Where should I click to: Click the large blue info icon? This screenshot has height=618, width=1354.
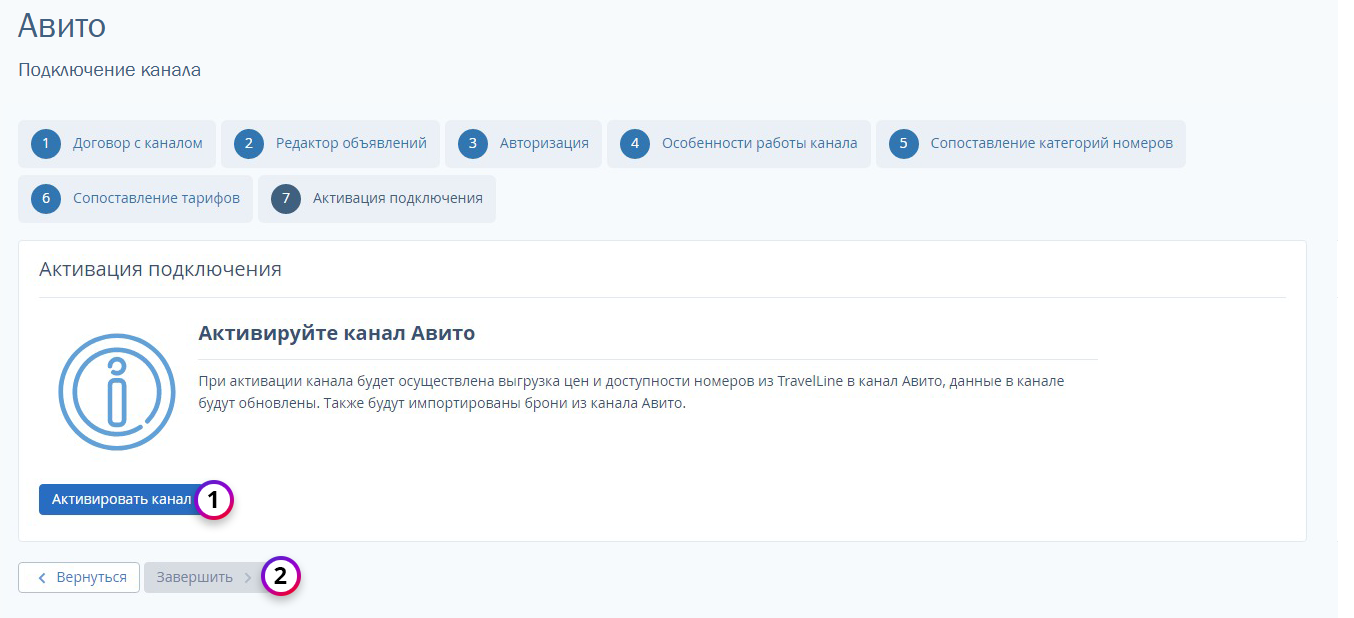pos(117,392)
